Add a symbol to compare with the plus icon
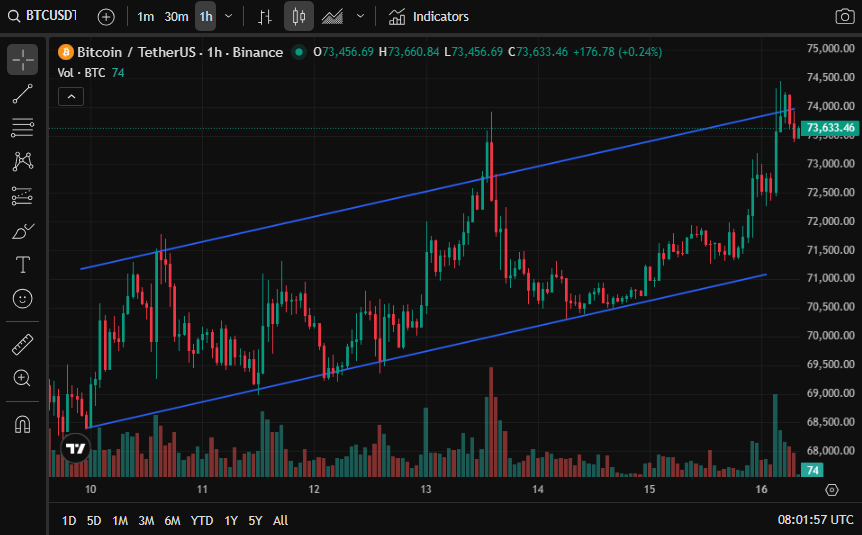This screenshot has height=535, width=862. tap(106, 17)
